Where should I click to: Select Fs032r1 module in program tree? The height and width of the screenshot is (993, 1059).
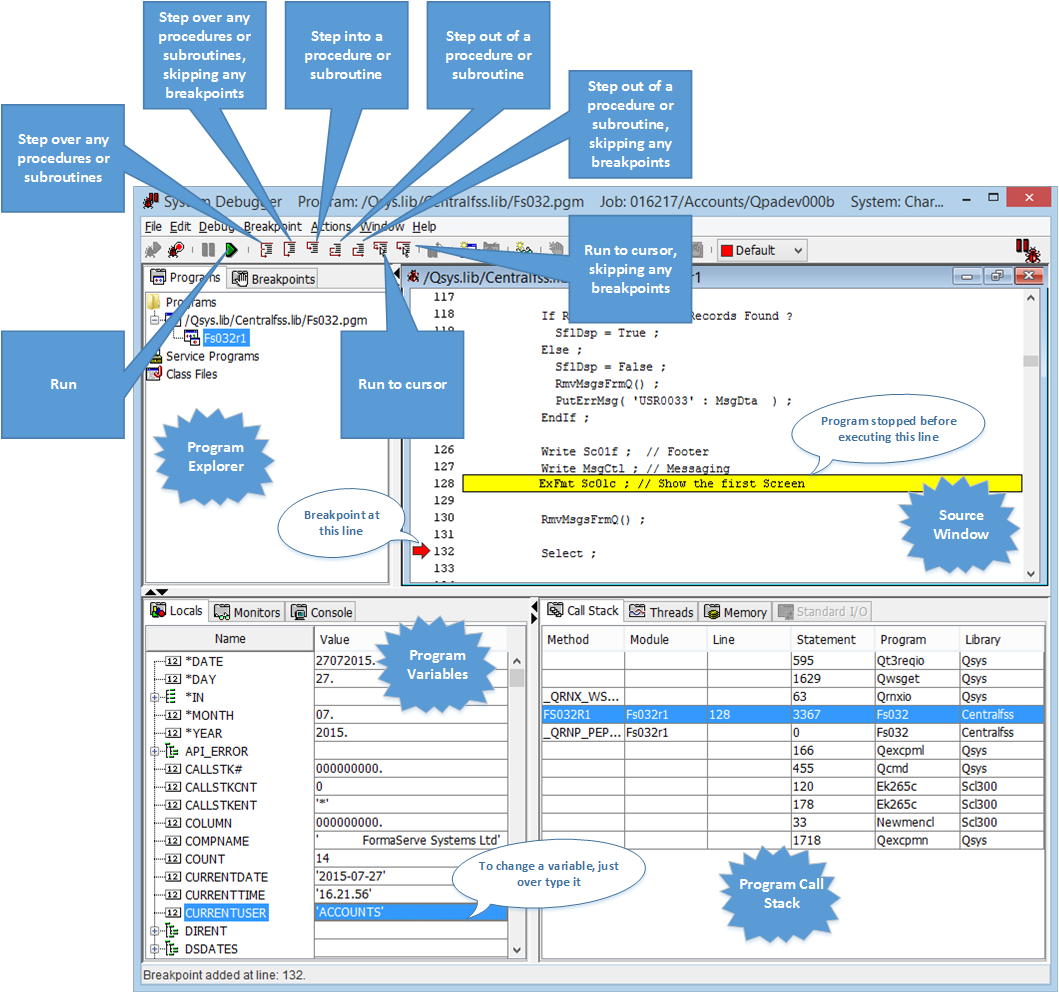pyautogui.click(x=225, y=338)
